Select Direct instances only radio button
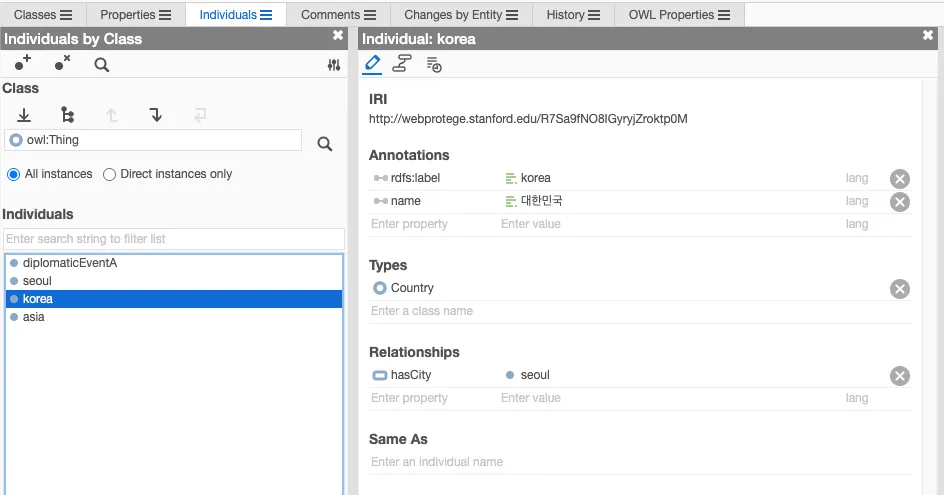This screenshot has width=944, height=495. click(x=109, y=175)
